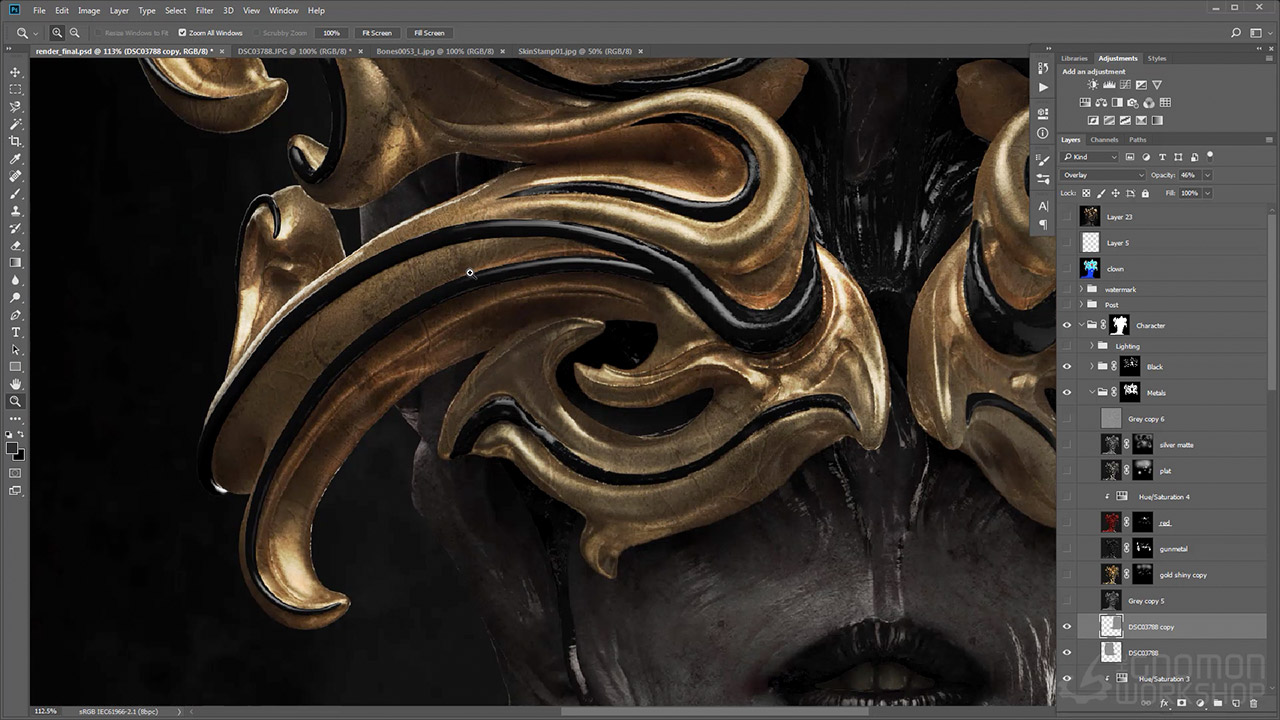Open the Overlay blend mode dropdown
This screenshot has width=1280, height=720.
click(1102, 175)
